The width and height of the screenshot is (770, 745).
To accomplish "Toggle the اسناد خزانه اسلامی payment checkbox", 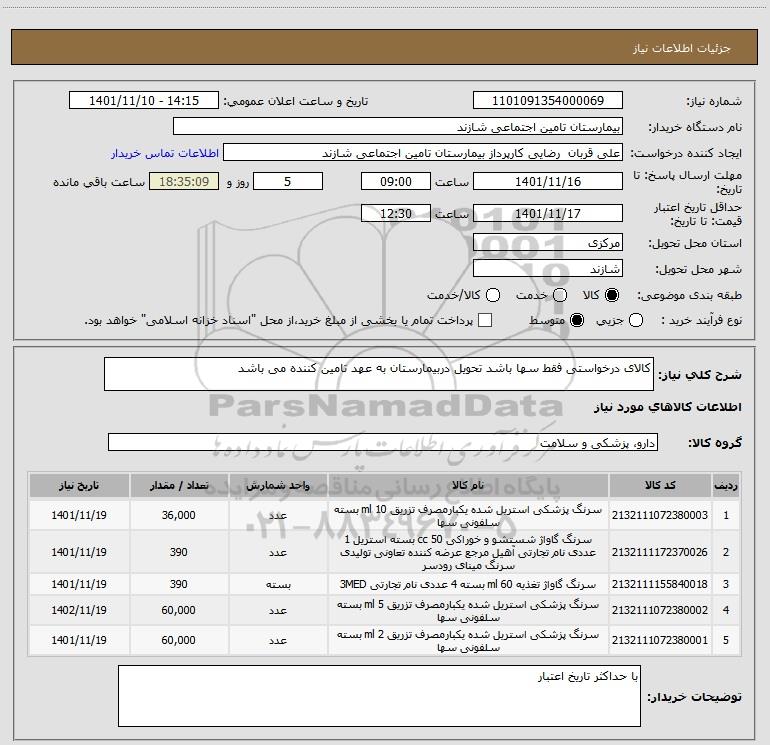I will click(485, 320).
